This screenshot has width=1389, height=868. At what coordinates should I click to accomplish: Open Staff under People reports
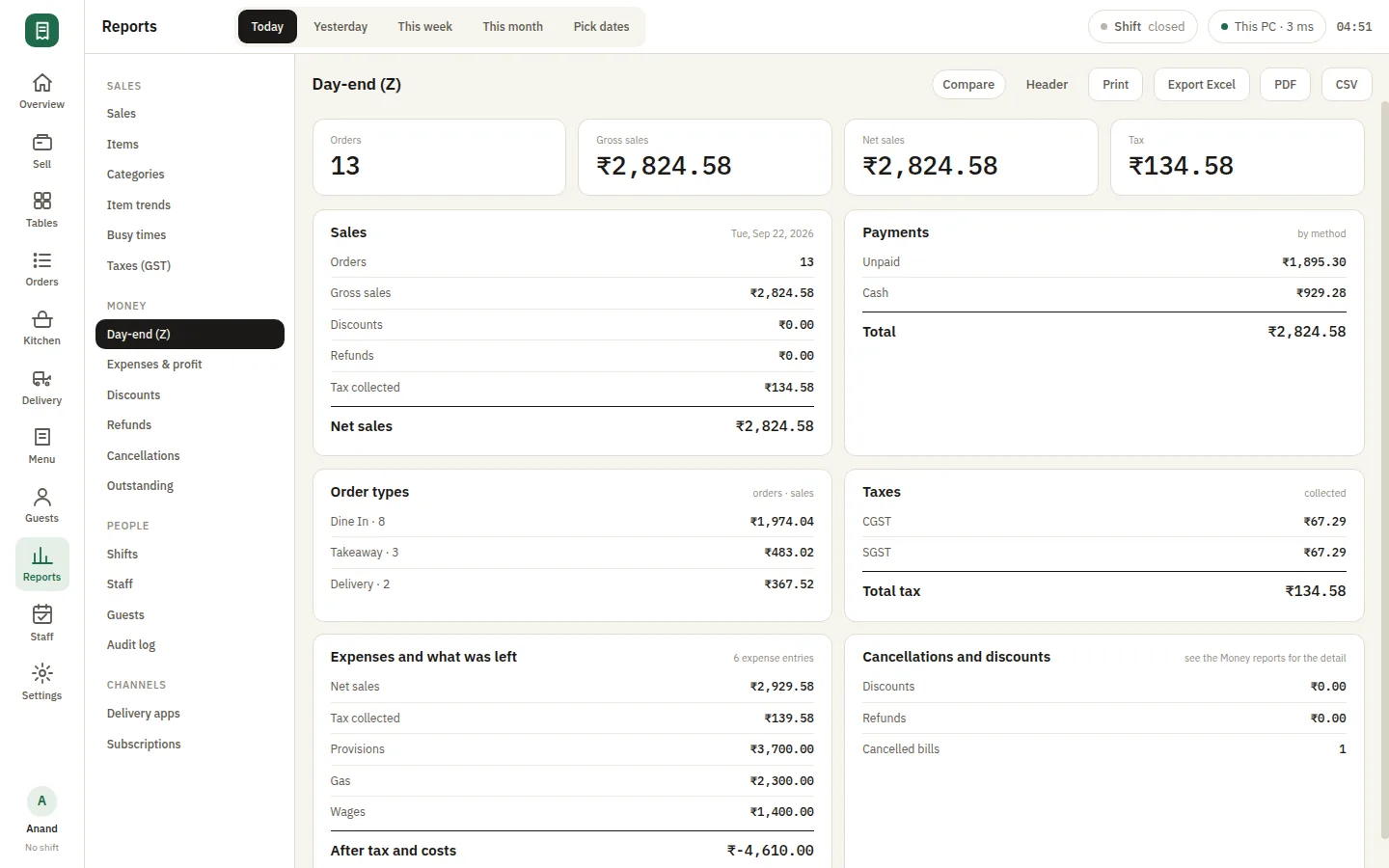[190, 584]
